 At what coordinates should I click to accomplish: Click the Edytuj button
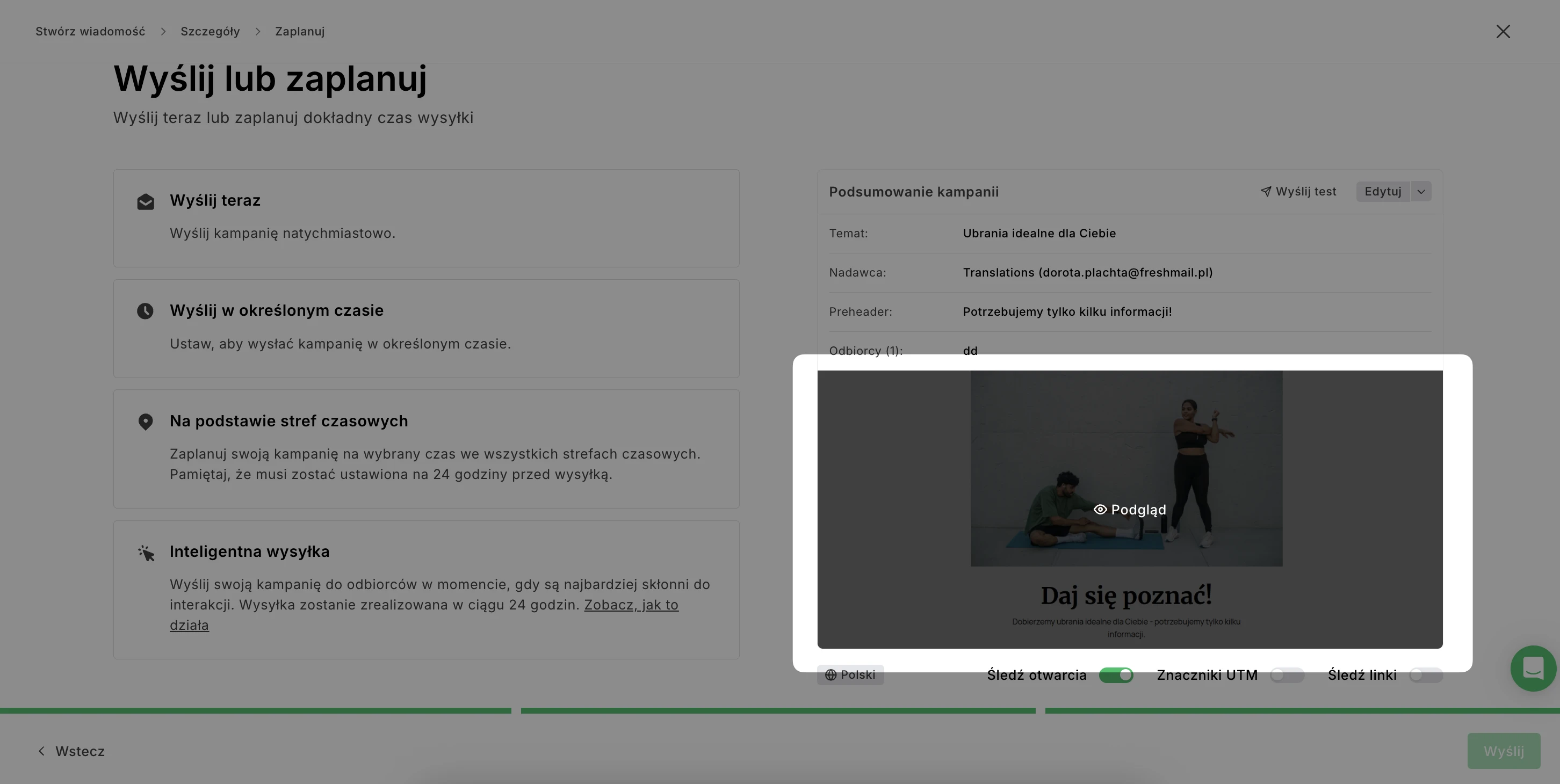(1383, 191)
